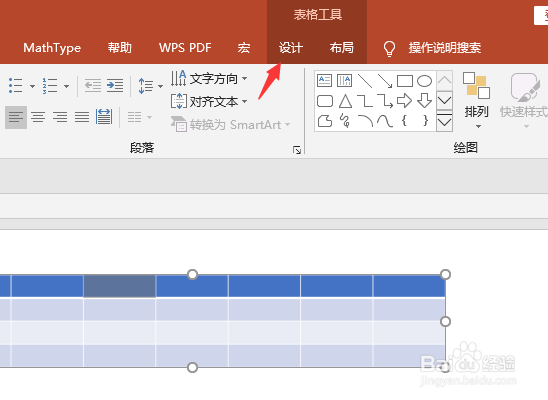
Task: Select the down block arrow shape
Action: (x=425, y=101)
